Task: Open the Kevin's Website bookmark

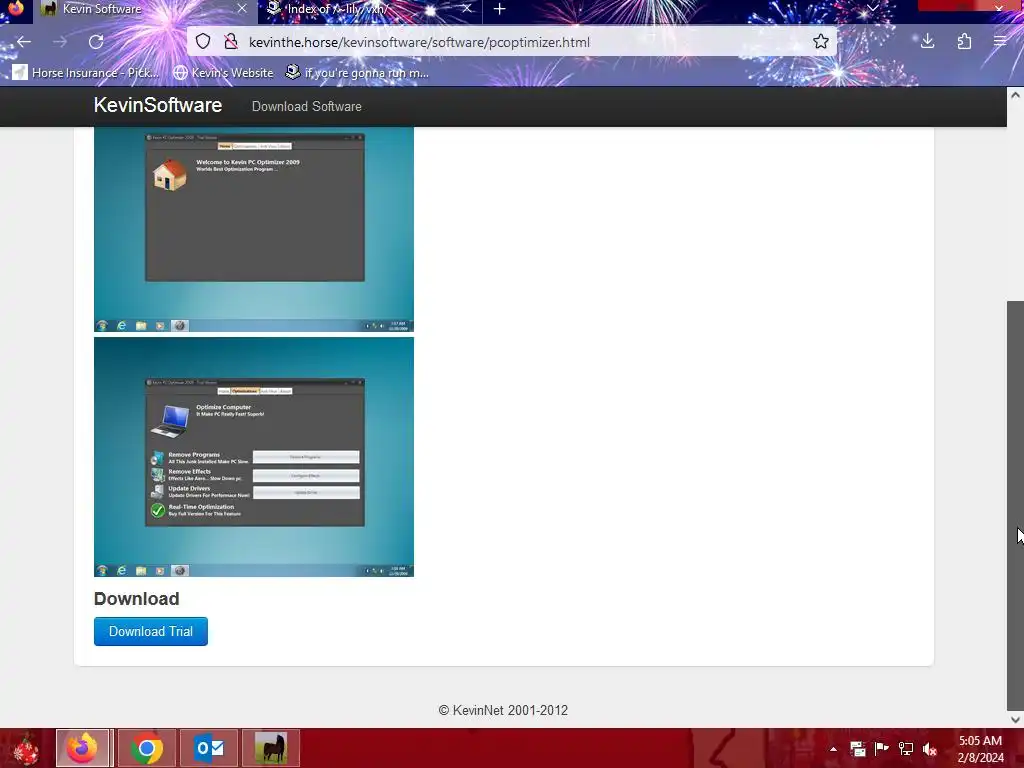Action: click(x=223, y=72)
